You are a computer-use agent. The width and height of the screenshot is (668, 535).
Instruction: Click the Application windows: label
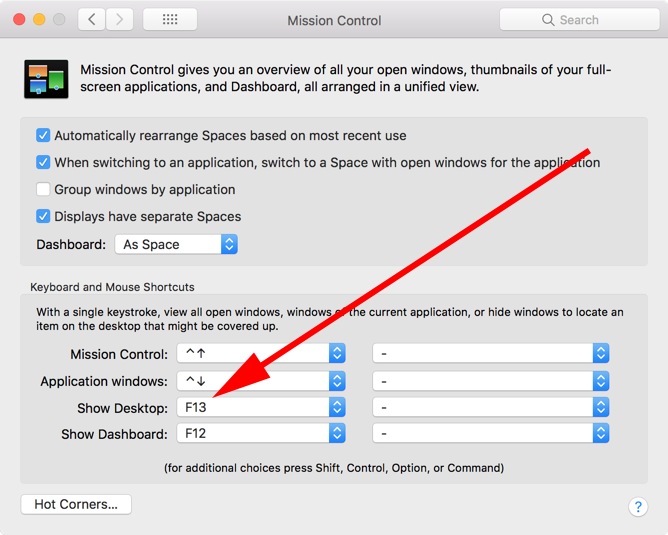click(x=104, y=381)
